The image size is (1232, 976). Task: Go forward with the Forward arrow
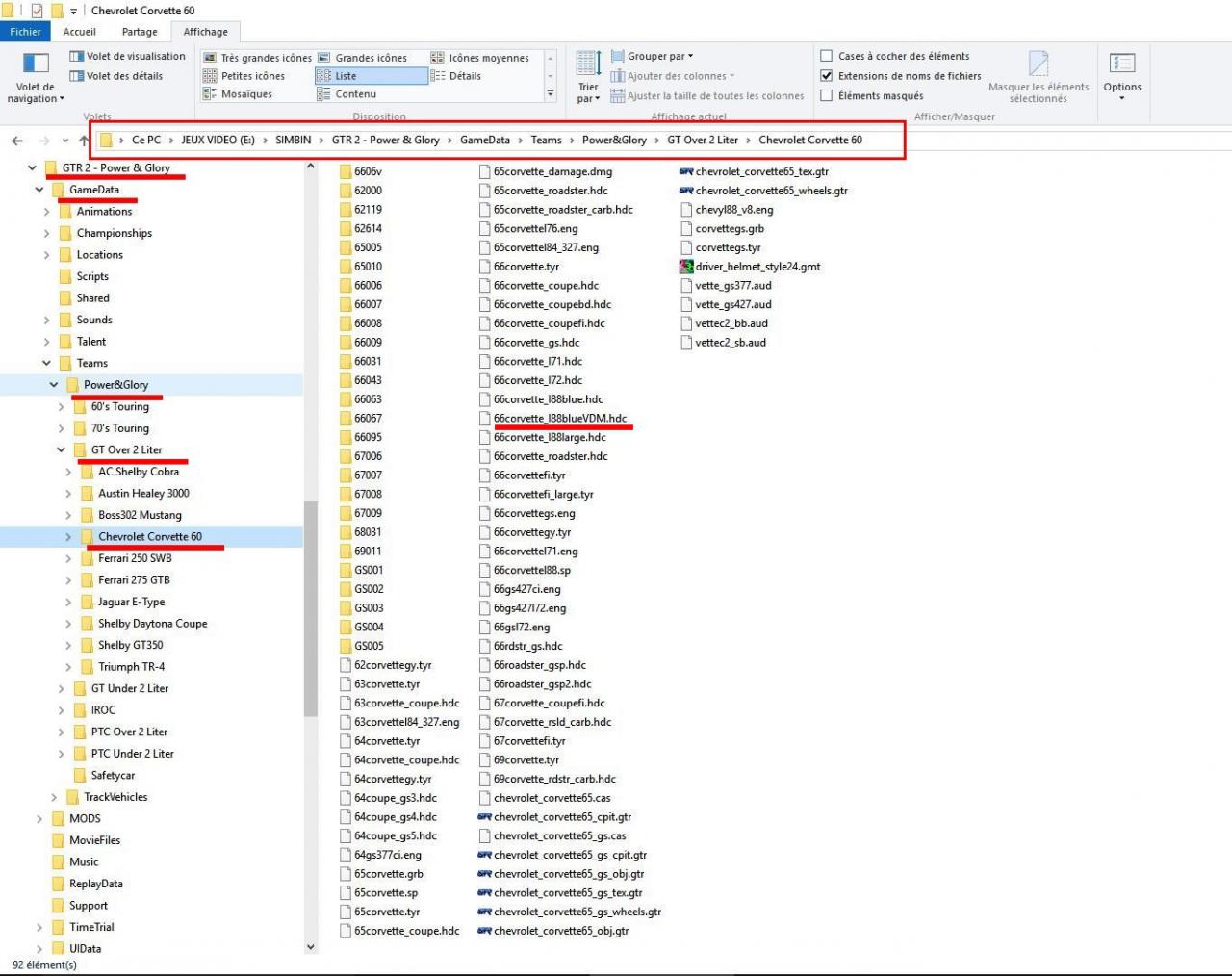[43, 141]
